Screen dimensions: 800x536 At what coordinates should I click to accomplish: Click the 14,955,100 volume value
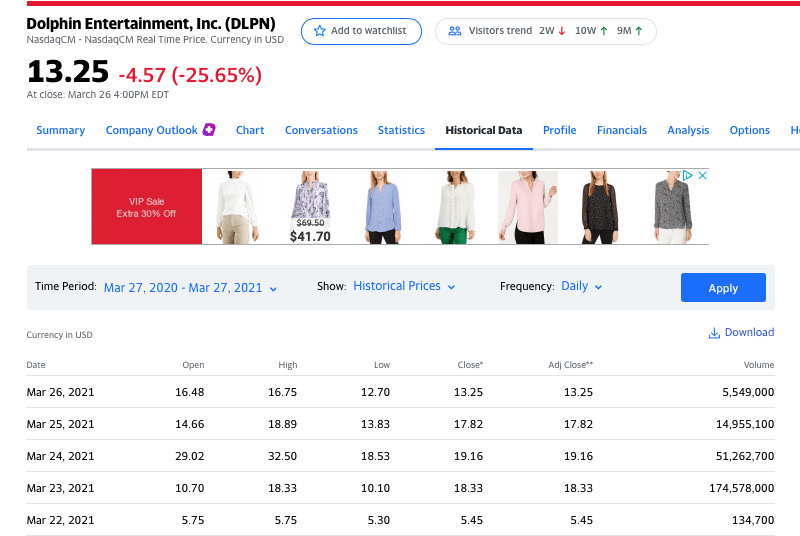(x=745, y=424)
